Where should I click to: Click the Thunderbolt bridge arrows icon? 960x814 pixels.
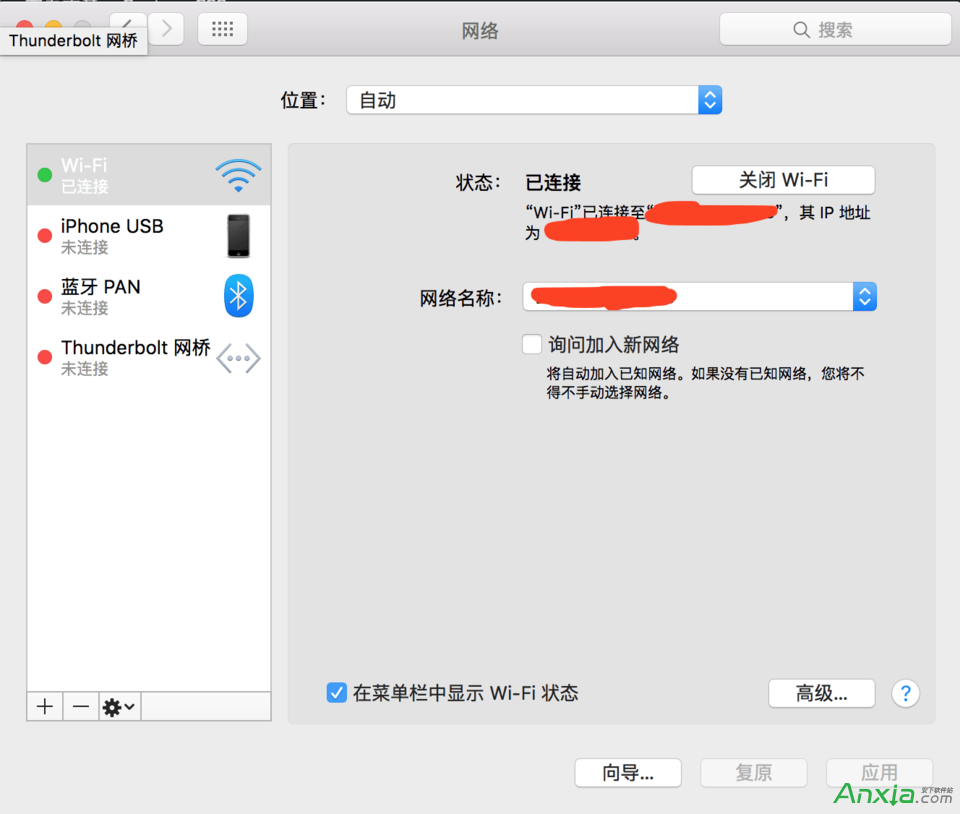pyautogui.click(x=239, y=358)
